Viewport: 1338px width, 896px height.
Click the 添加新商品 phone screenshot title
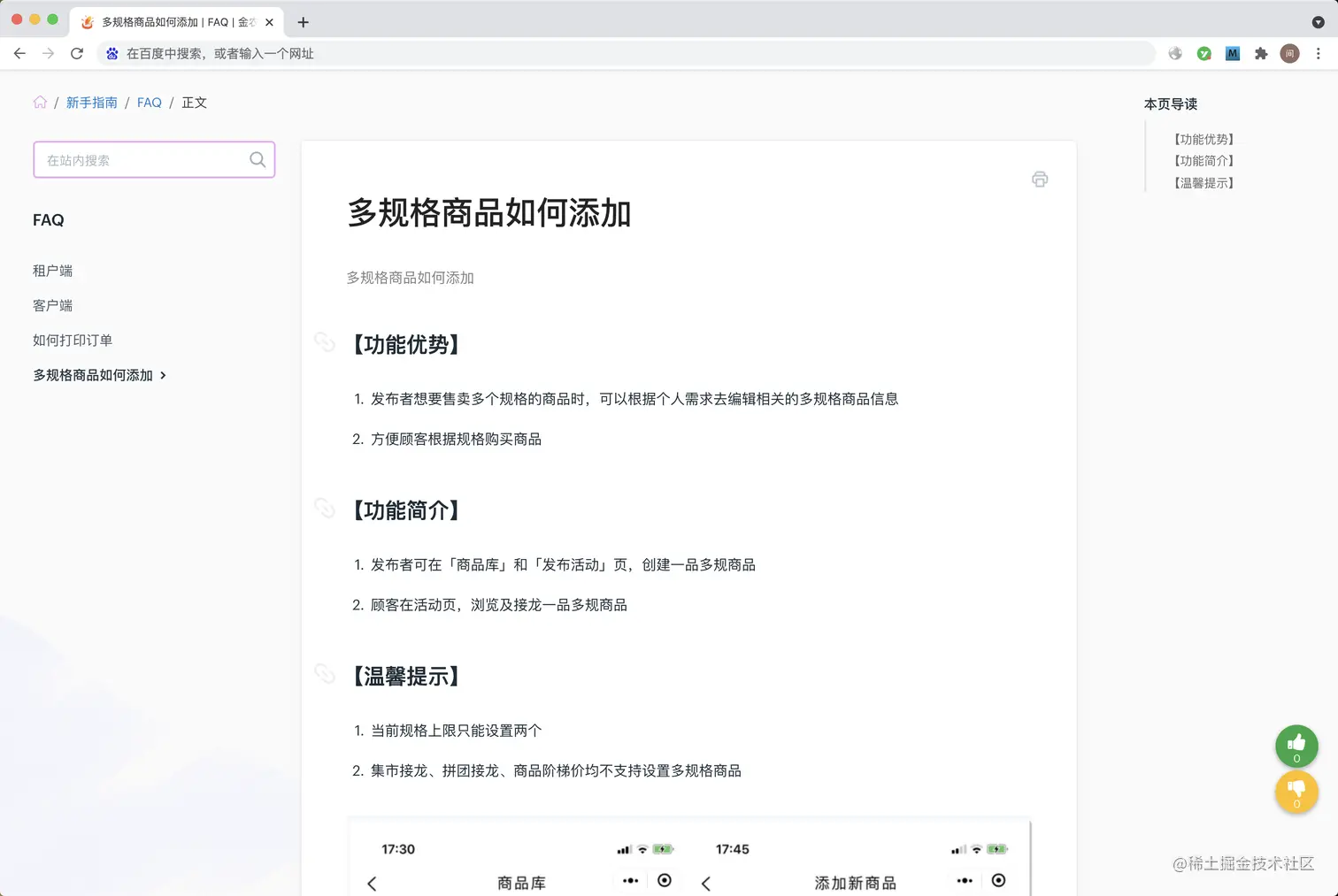[856, 883]
